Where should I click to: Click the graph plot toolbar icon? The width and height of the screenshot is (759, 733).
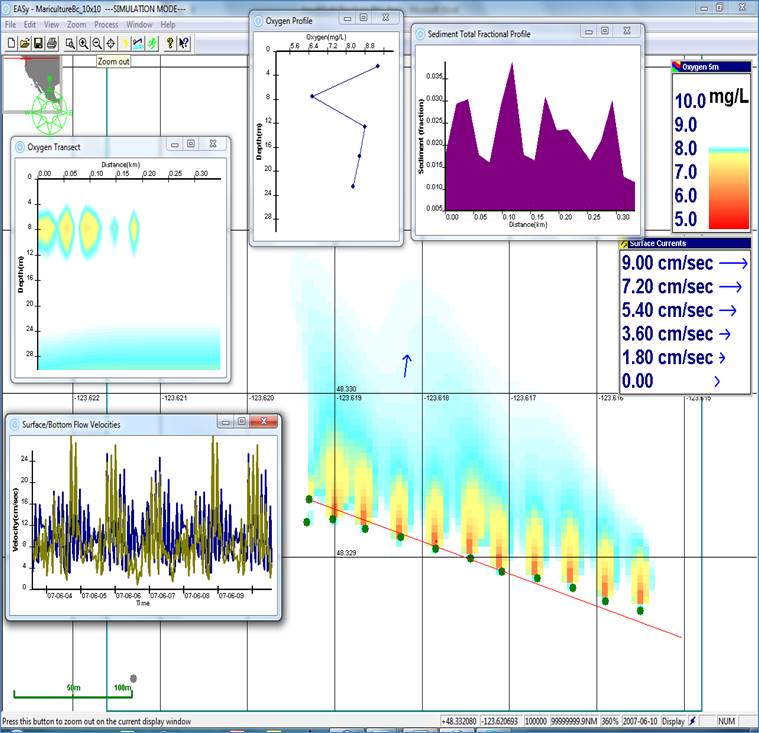click(x=138, y=43)
